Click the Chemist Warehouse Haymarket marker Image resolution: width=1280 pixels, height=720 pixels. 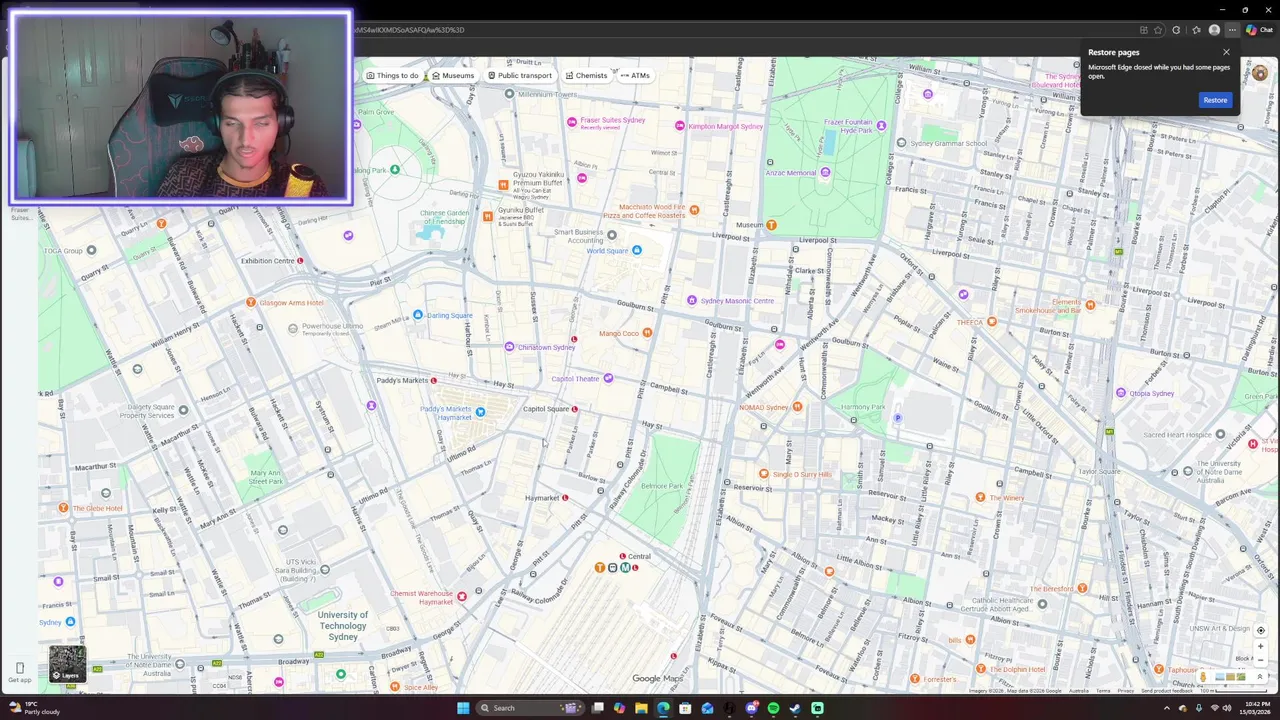461,597
